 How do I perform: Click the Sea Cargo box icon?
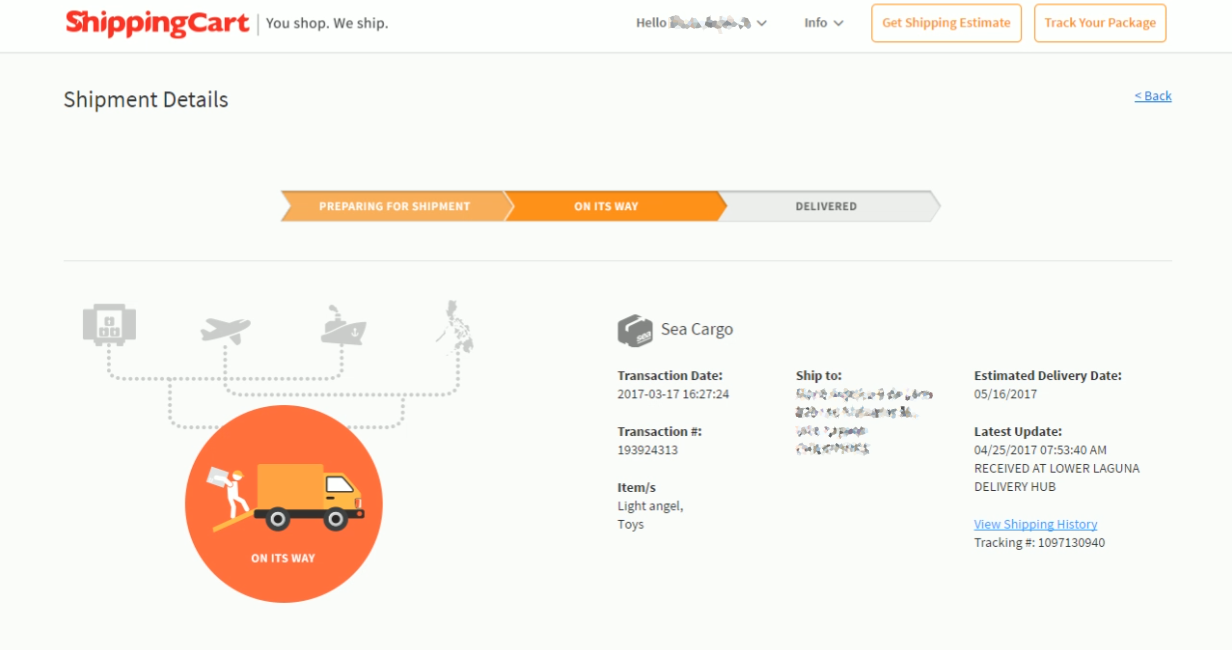[x=635, y=330]
